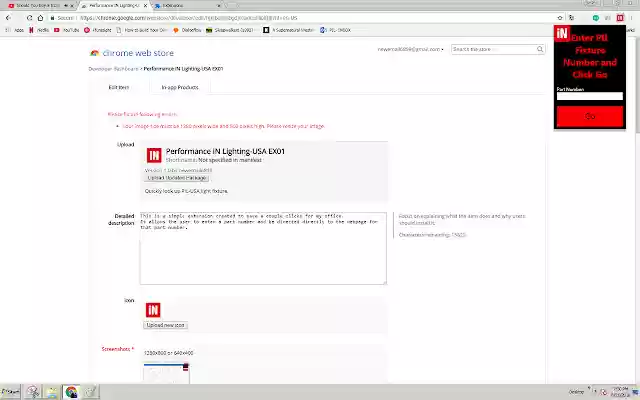Select the In-app Products tab
The image size is (640, 400).
[180, 87]
